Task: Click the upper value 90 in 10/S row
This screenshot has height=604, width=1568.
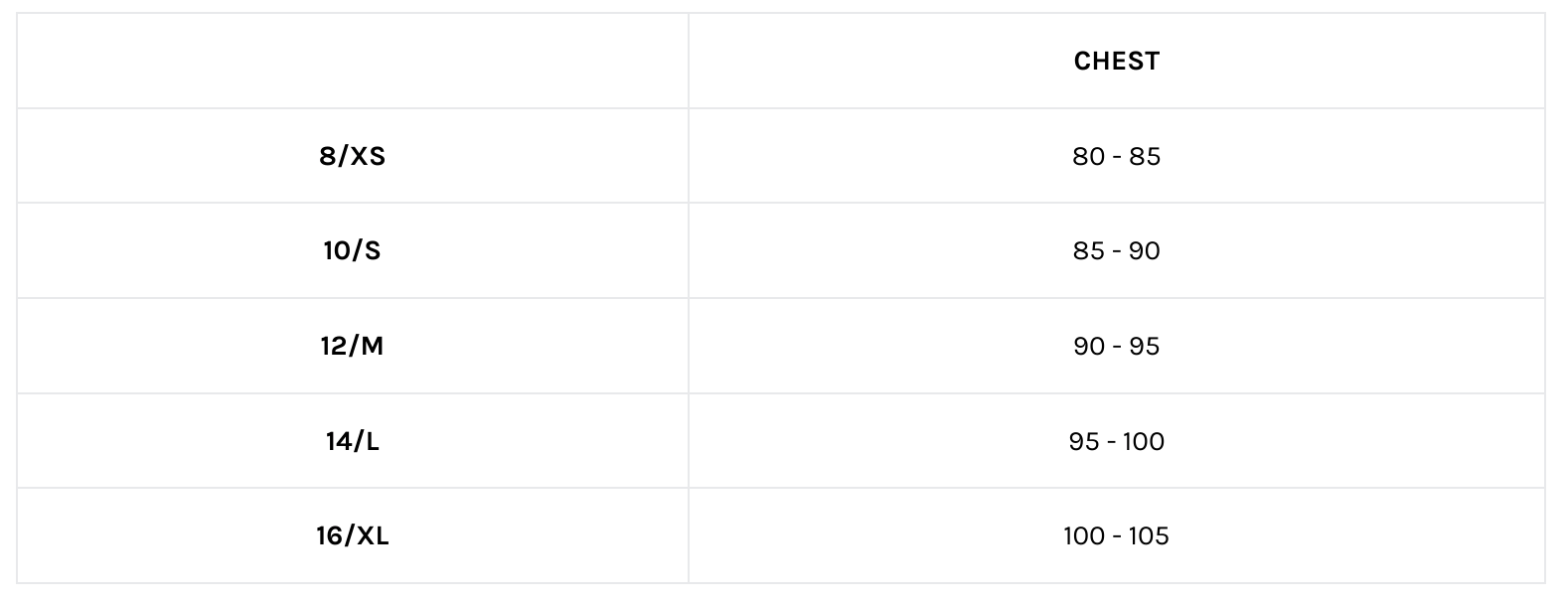Action: (1145, 251)
